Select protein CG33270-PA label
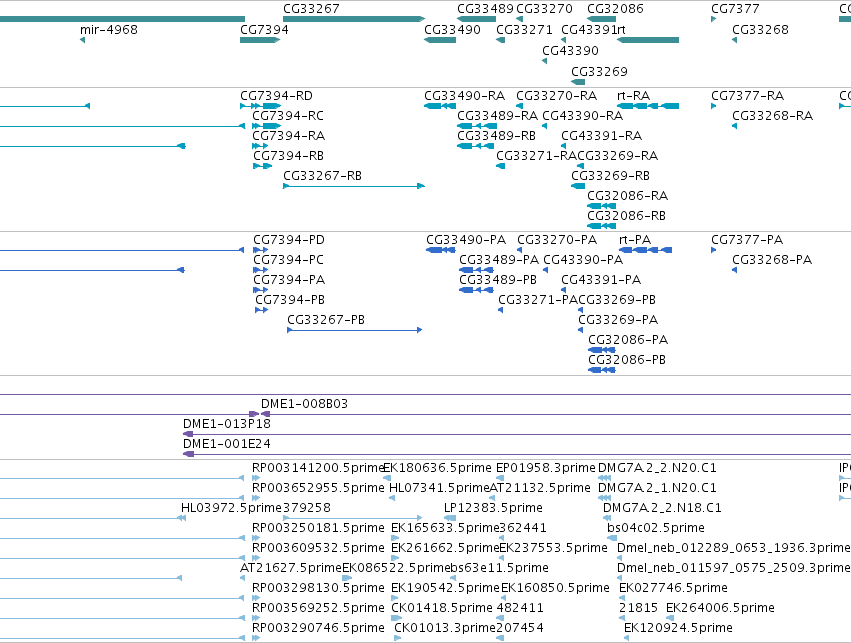851x643 pixels. pyautogui.click(x=557, y=240)
